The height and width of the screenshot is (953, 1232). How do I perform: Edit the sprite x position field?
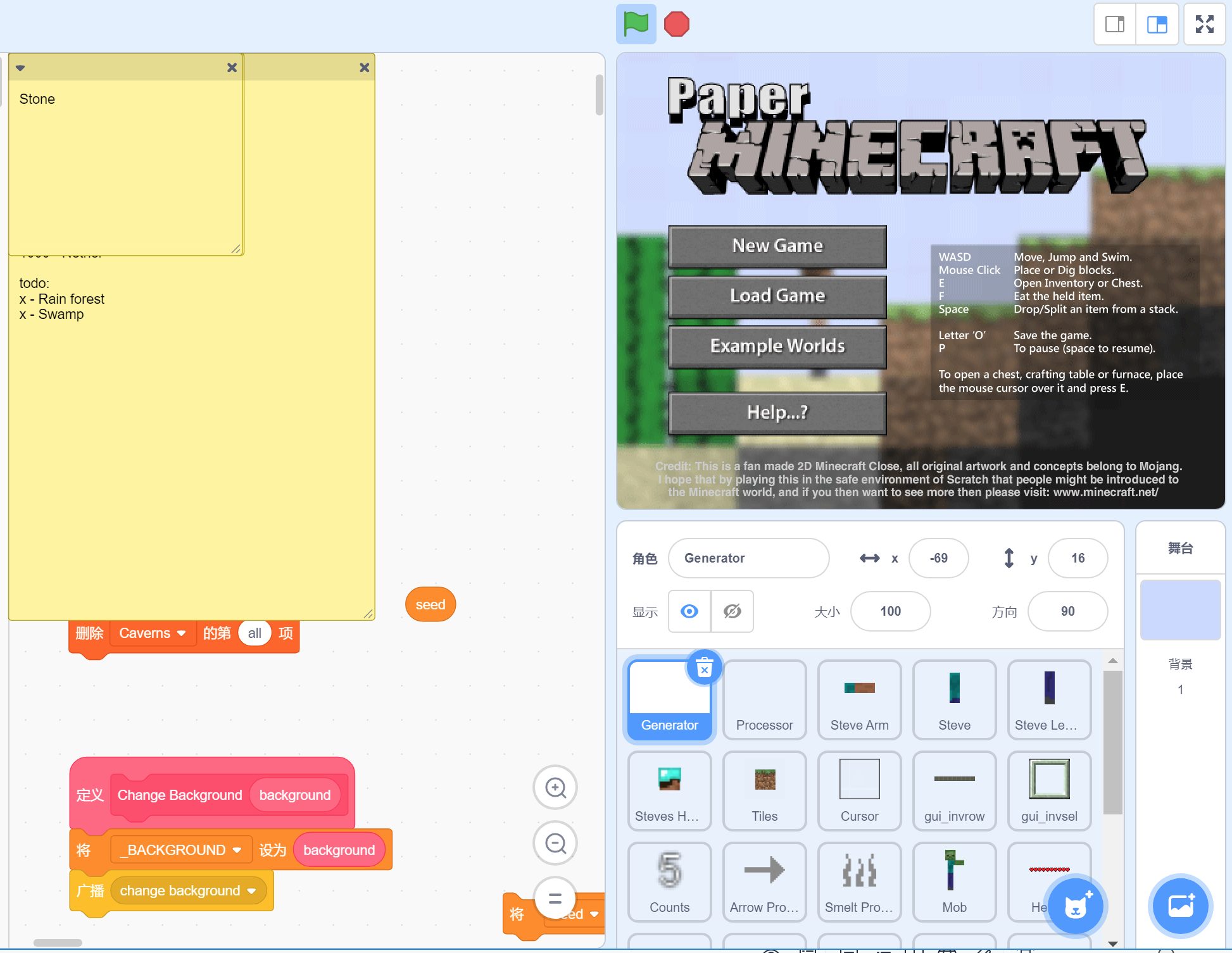(x=938, y=558)
